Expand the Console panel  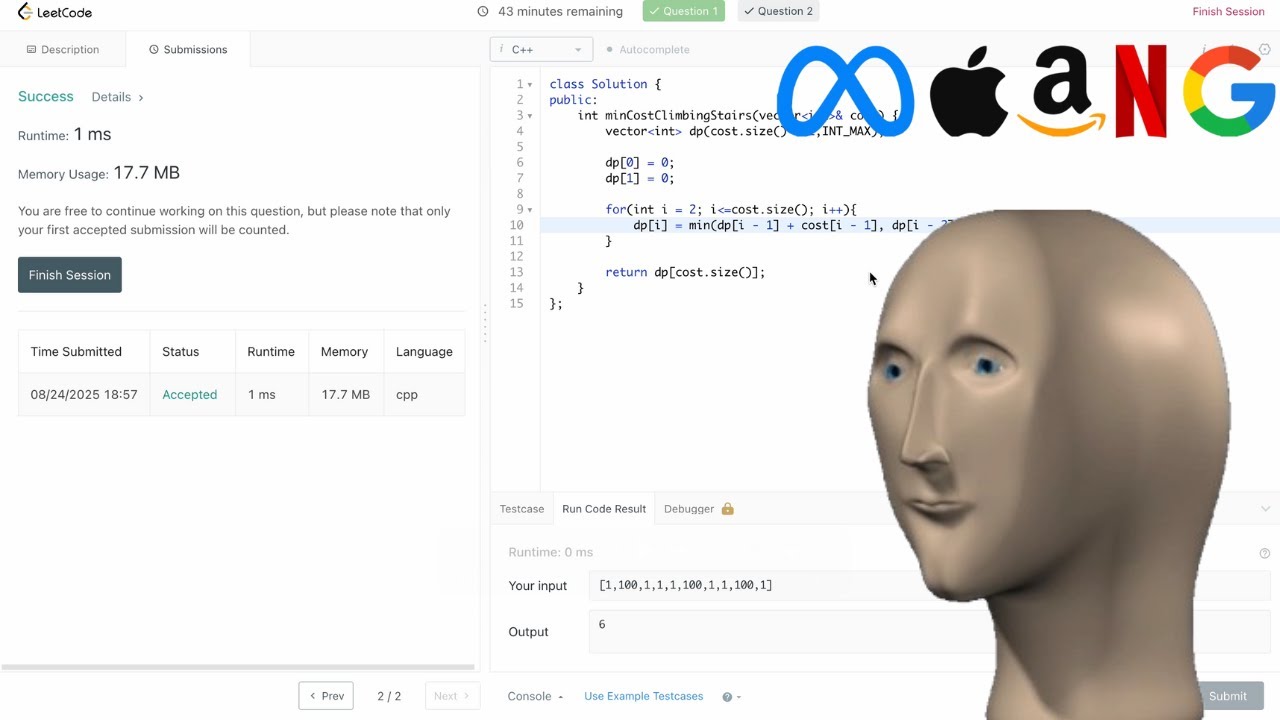pyautogui.click(x=535, y=696)
